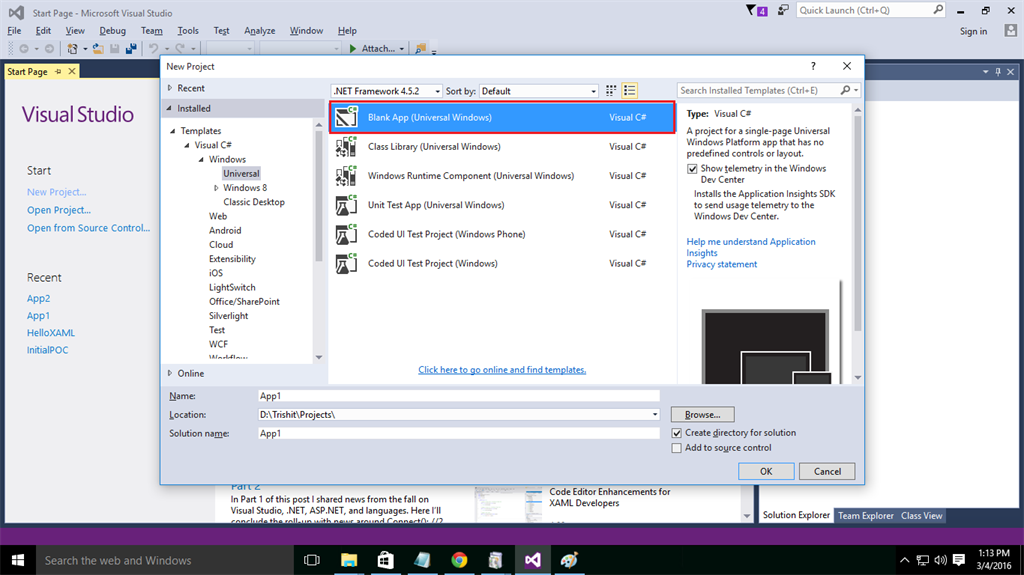Screen dimensions: 1024x575
Task: Click the Solution name input field
Action: coord(458,433)
